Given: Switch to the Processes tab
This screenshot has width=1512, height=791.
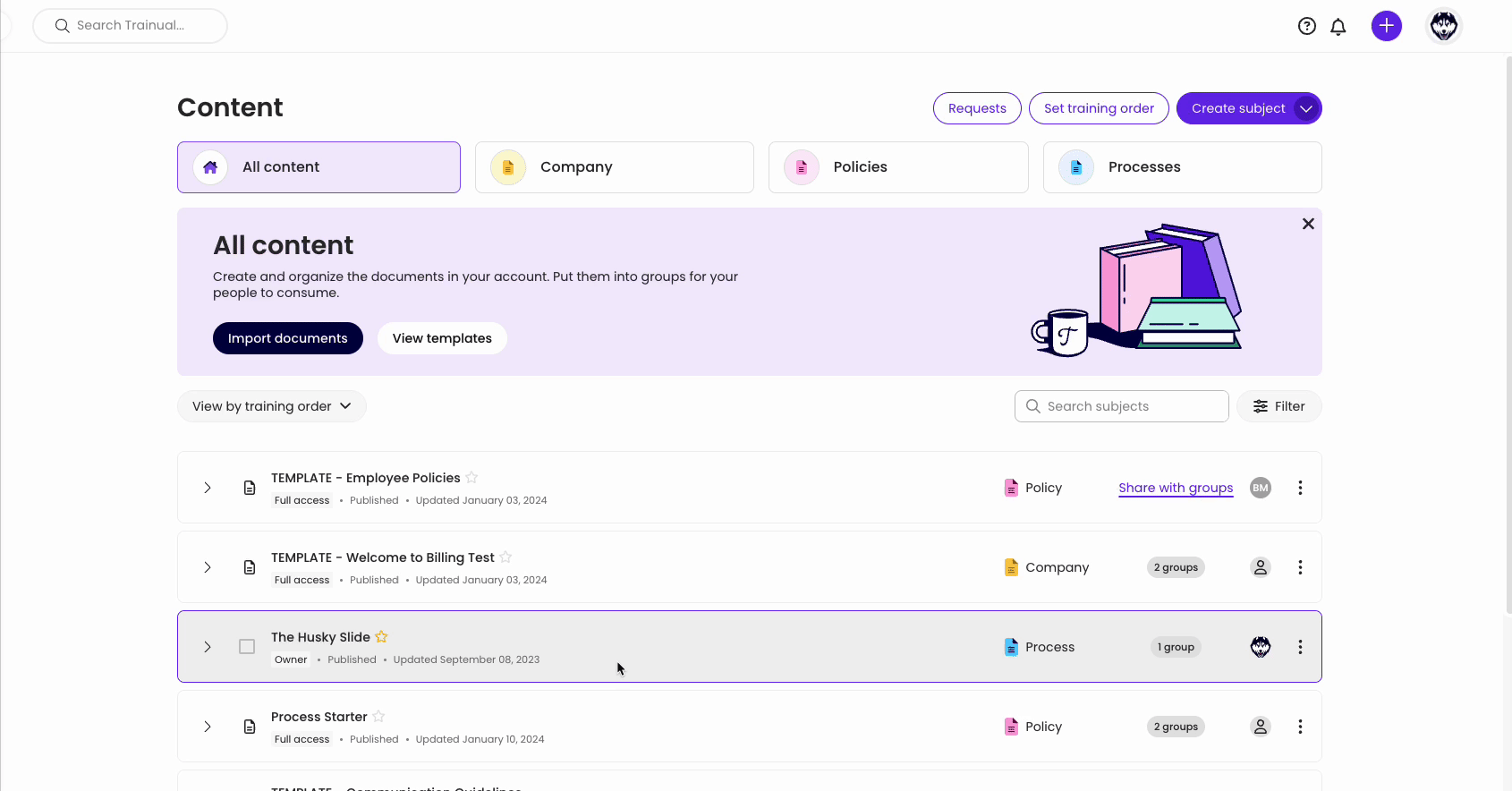Looking at the screenshot, I should pyautogui.click(x=1183, y=167).
